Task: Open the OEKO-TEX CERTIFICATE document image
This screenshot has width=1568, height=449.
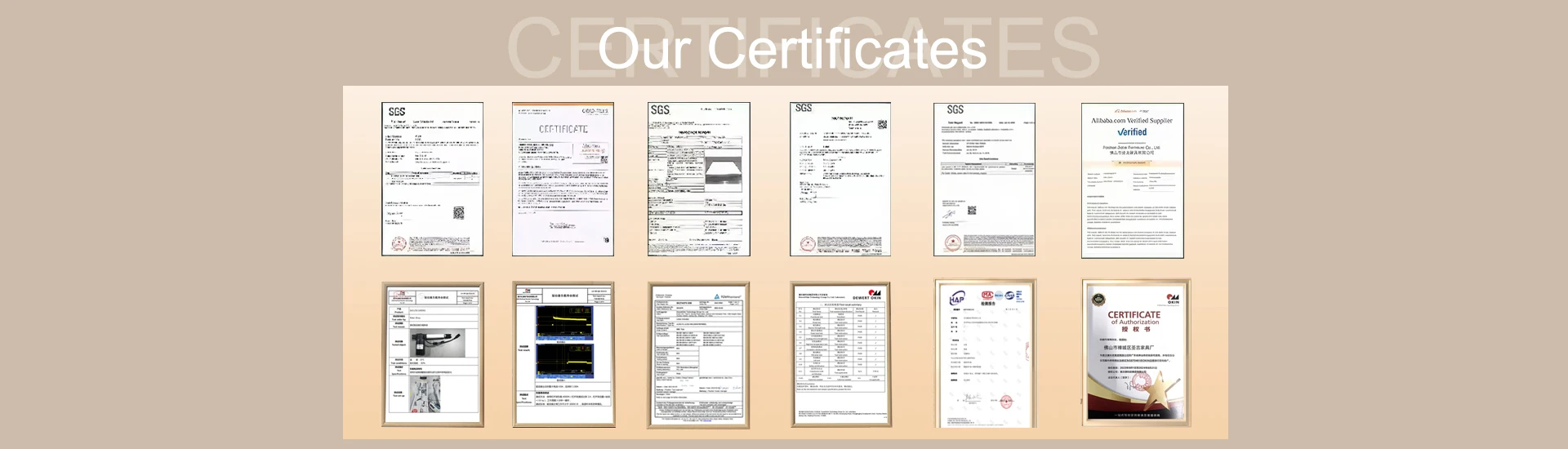Action: click(x=563, y=180)
